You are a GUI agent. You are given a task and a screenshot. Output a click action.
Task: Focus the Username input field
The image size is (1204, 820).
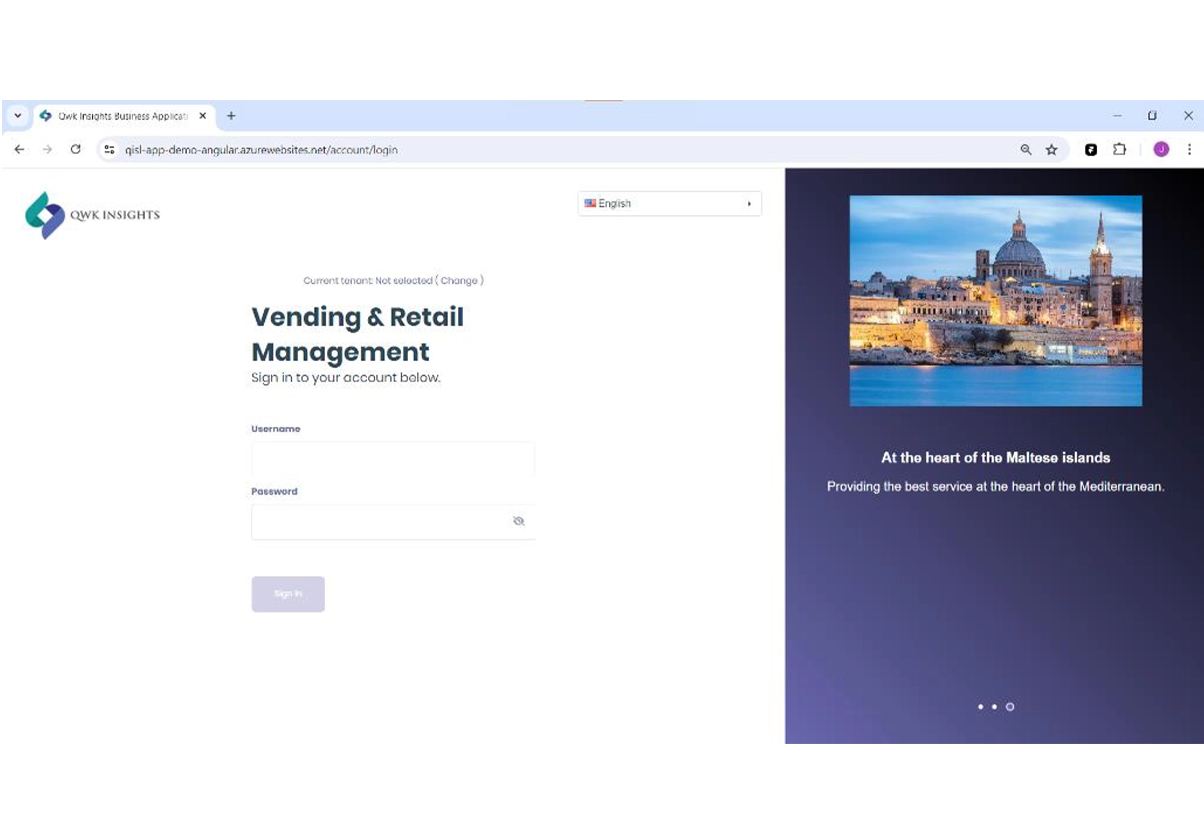pyautogui.click(x=392, y=459)
